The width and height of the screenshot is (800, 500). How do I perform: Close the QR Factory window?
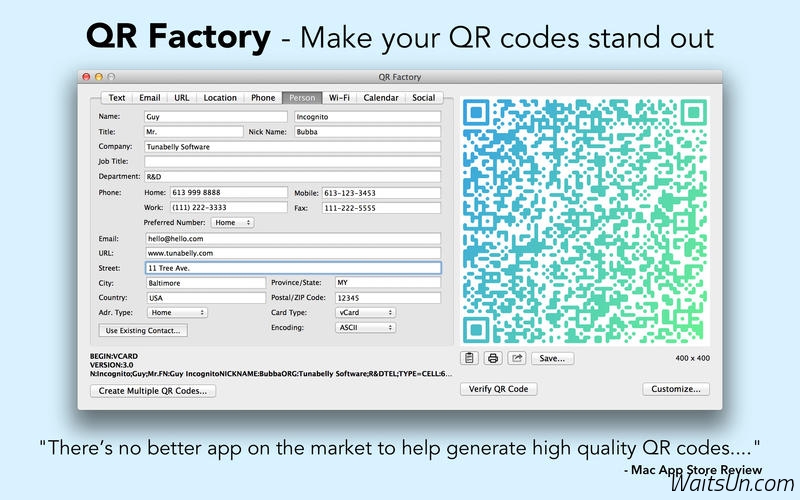(x=86, y=77)
